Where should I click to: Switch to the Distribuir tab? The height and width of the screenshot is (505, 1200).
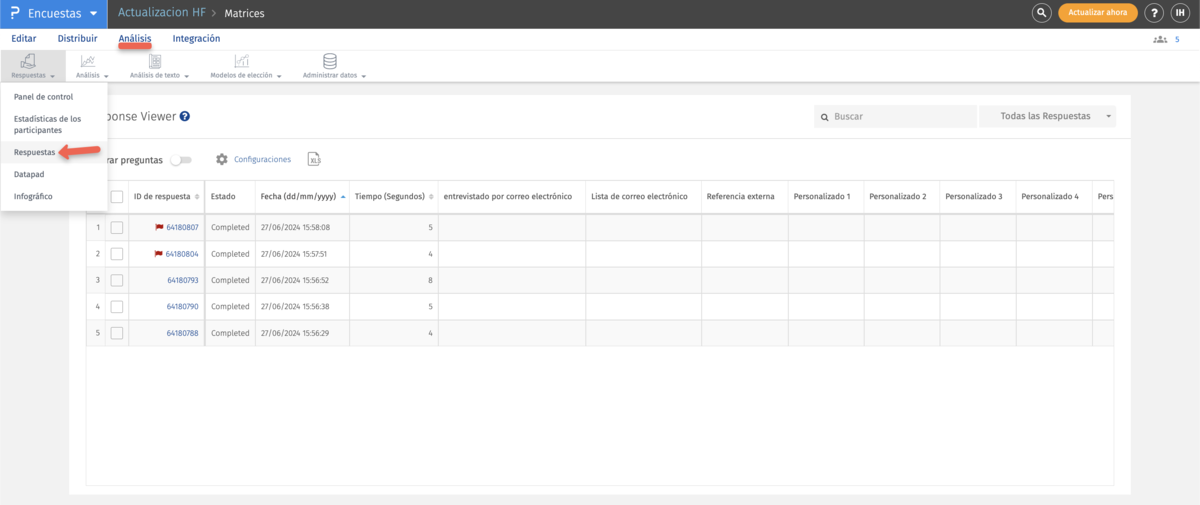pyautogui.click(x=77, y=38)
